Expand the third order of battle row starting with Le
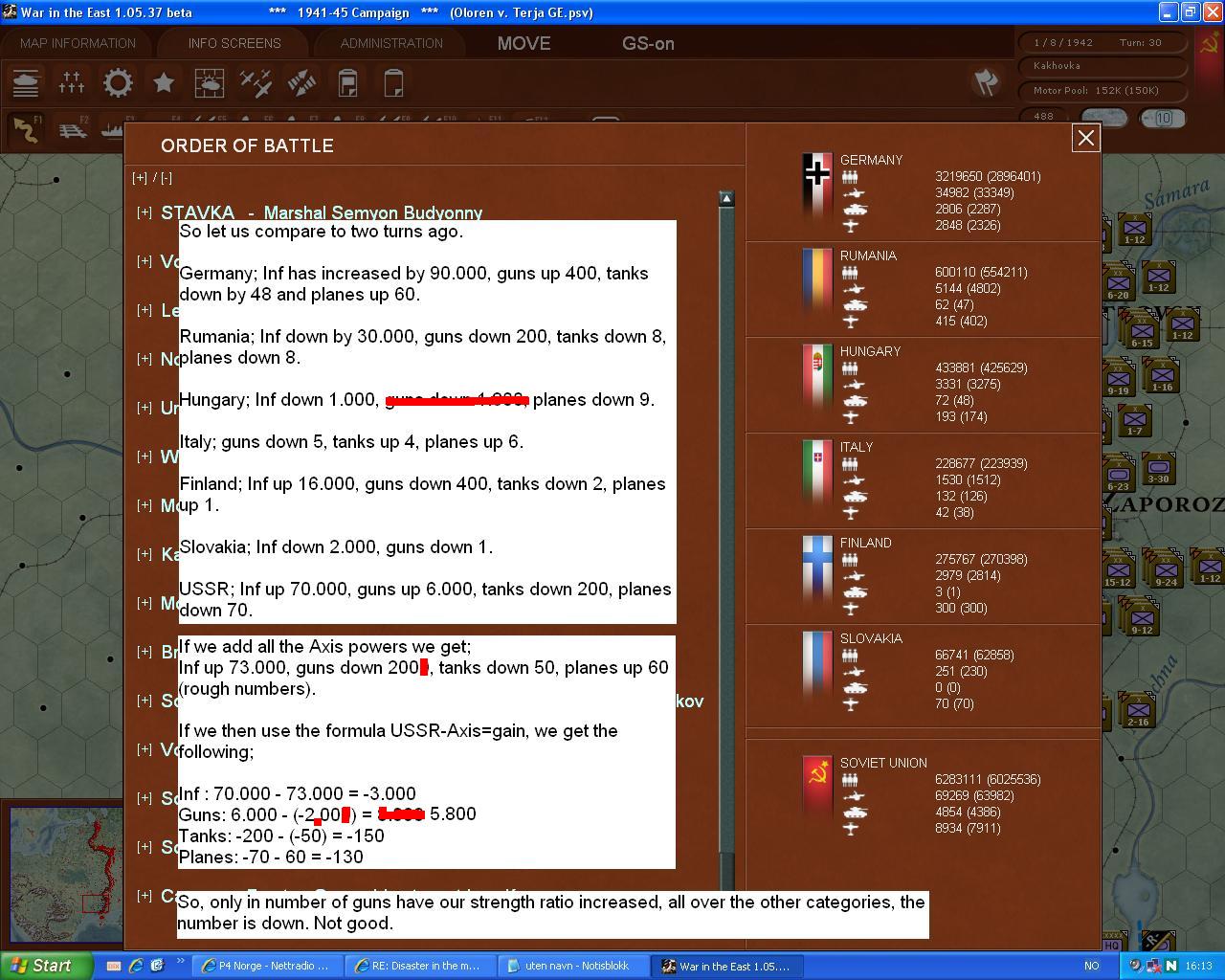Screen dimensions: 1225x980 click(144, 310)
